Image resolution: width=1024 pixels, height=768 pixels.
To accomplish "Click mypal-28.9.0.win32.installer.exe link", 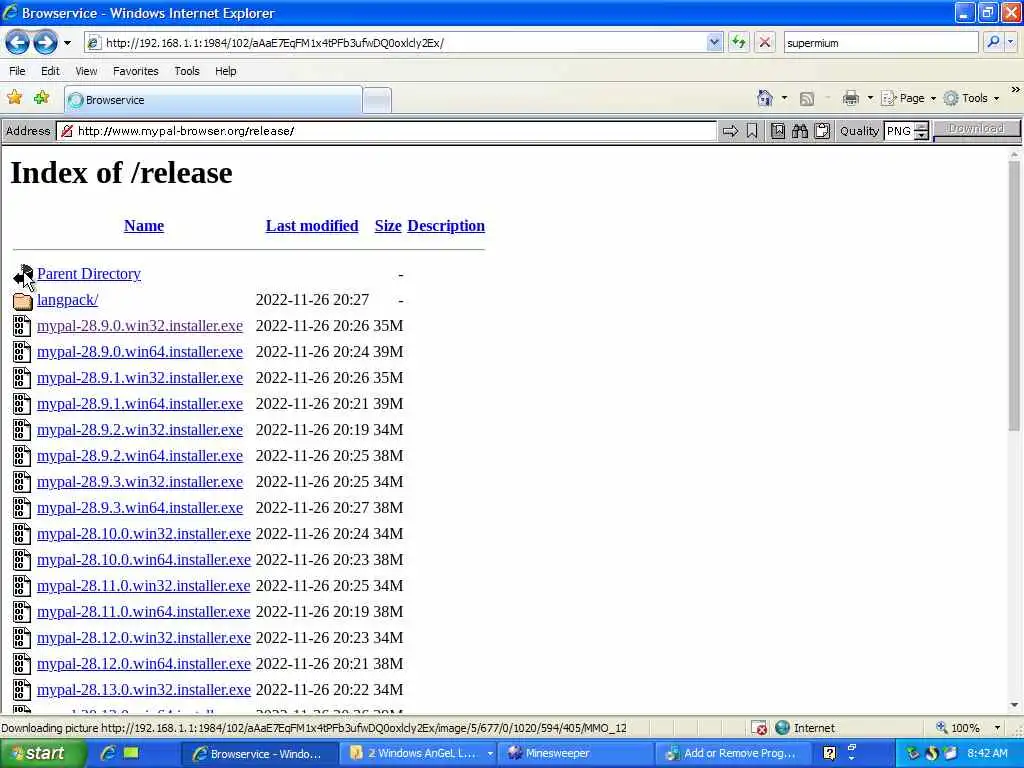I will (140, 326).
